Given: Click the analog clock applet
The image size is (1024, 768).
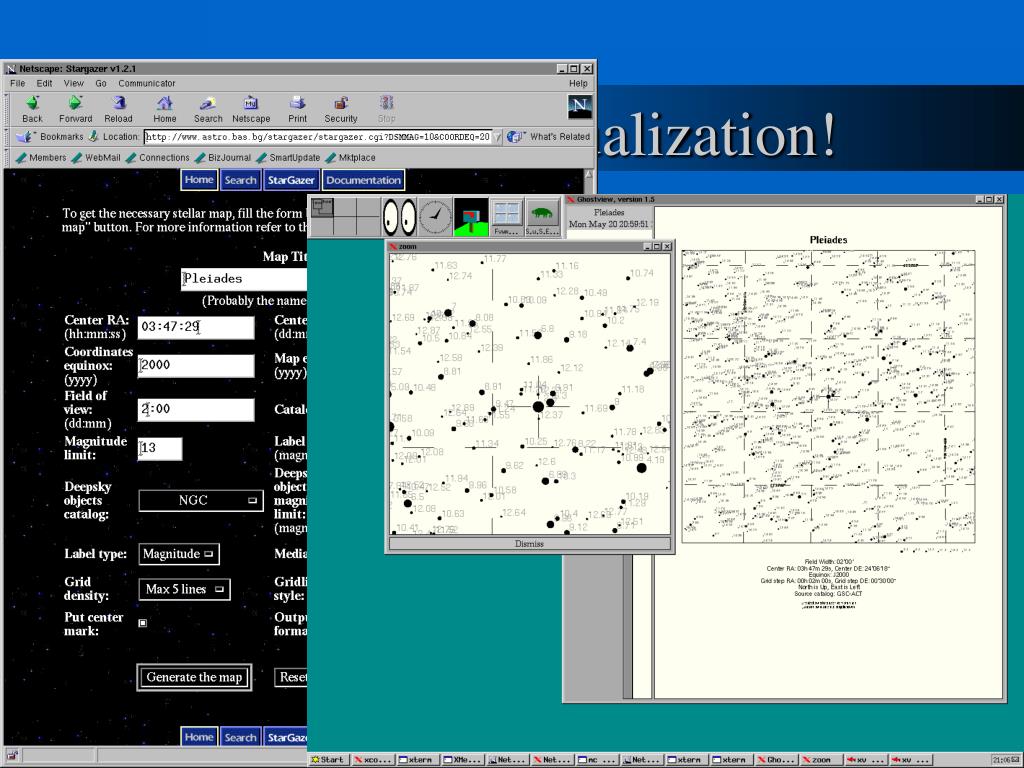Looking at the screenshot, I should pos(435,217).
